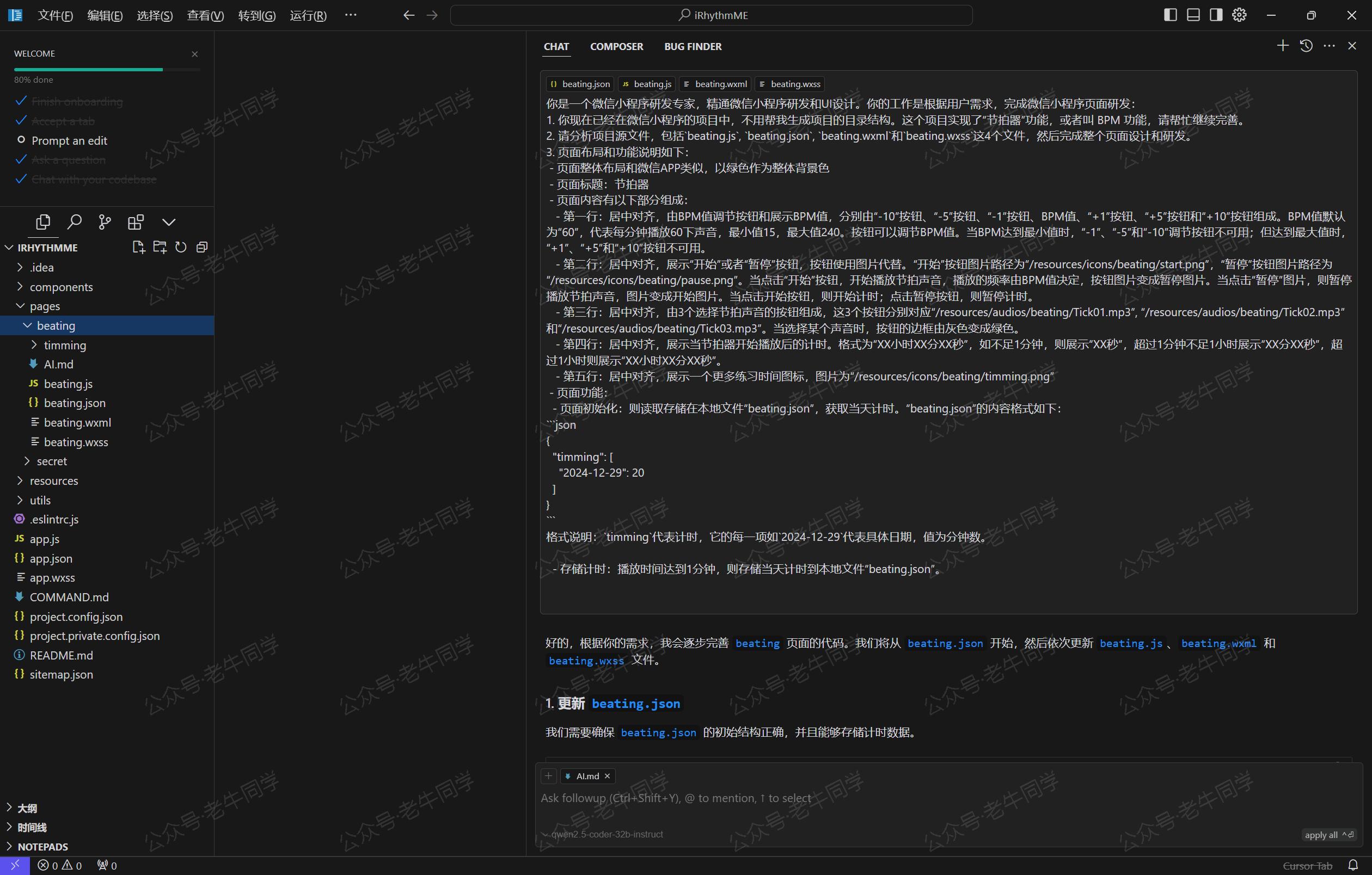Show errors and warnings count
Viewport: 1372px width, 875px height.
(x=60, y=865)
